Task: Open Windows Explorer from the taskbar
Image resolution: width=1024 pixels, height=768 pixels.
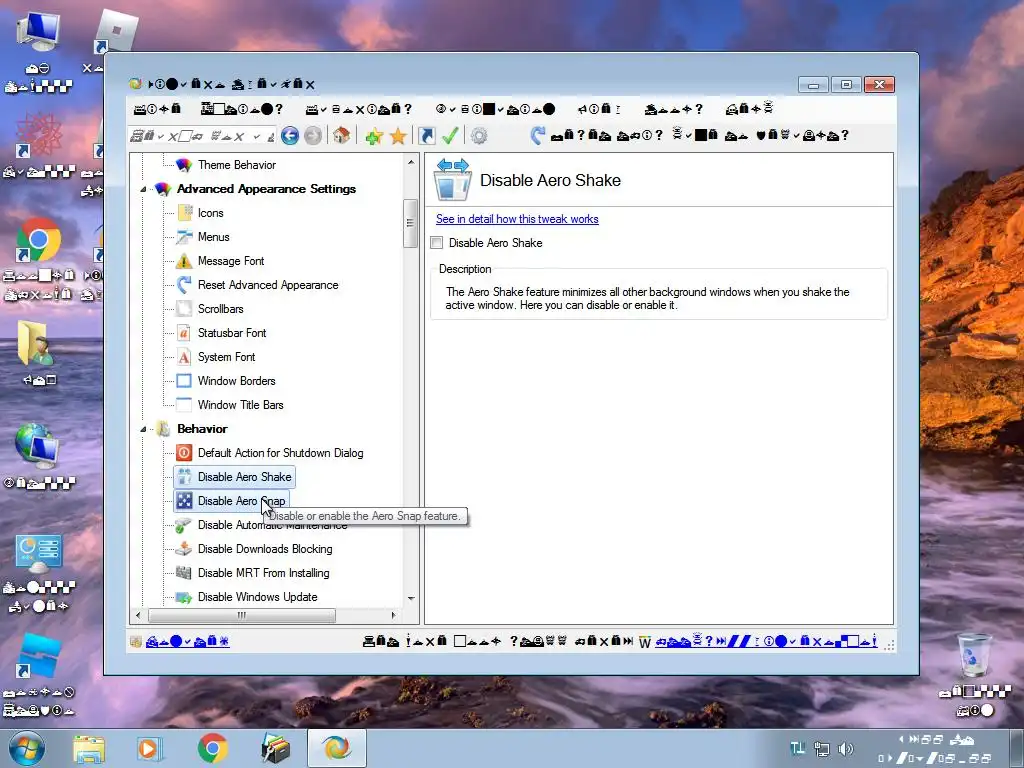Action: [89, 748]
